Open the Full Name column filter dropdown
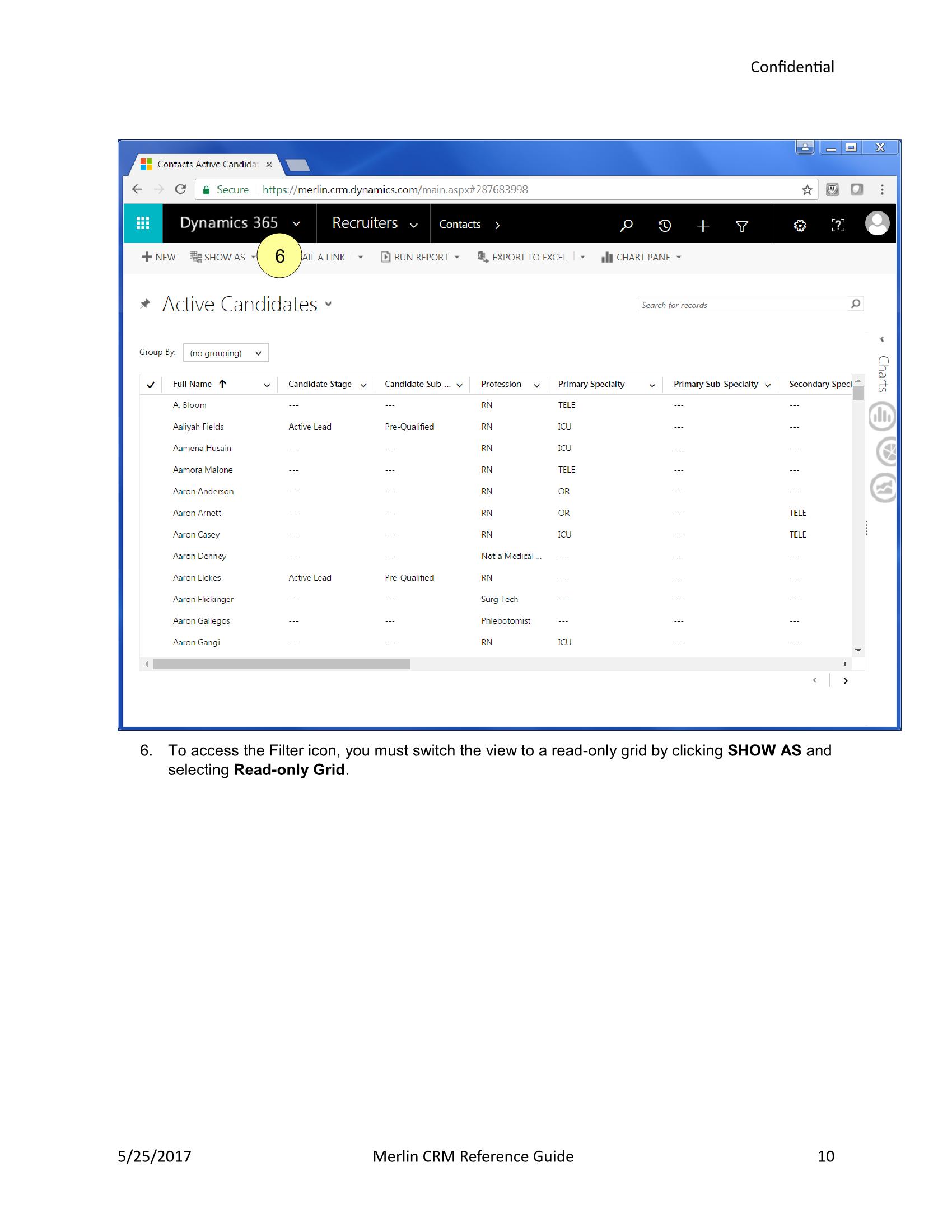The height and width of the screenshot is (1232, 952). click(267, 385)
